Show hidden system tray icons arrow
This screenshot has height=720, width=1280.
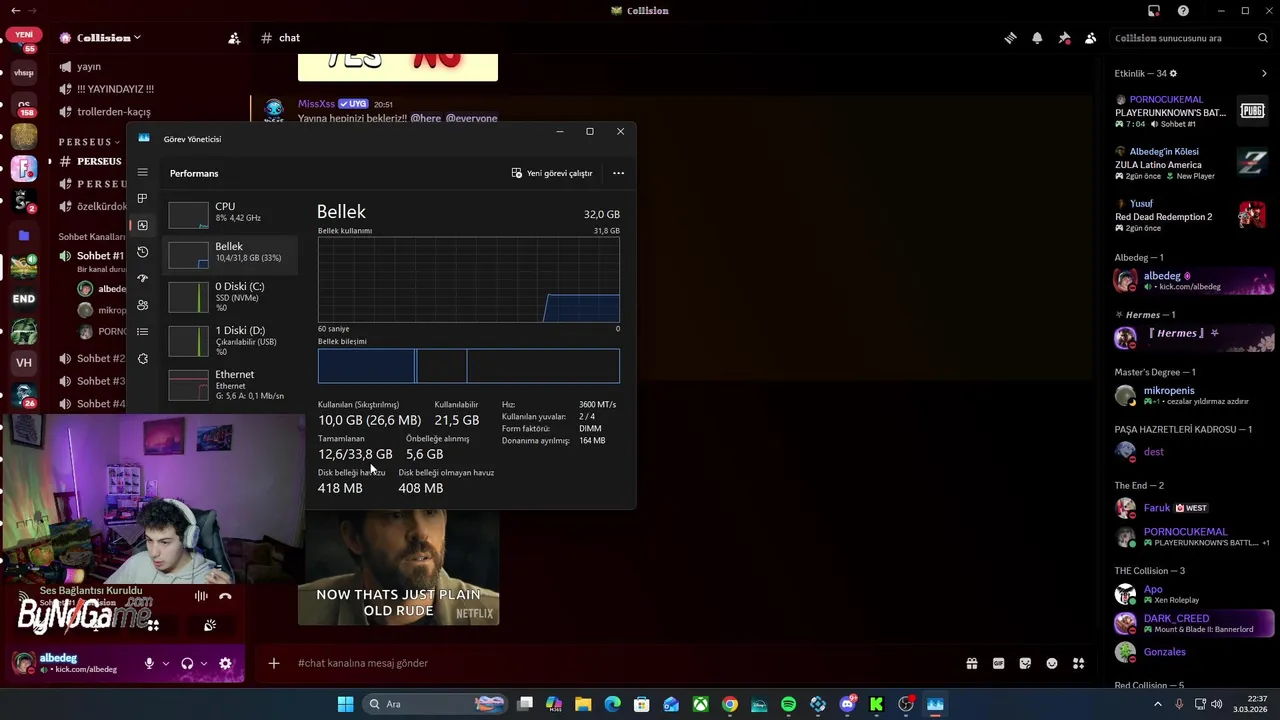click(x=1158, y=704)
